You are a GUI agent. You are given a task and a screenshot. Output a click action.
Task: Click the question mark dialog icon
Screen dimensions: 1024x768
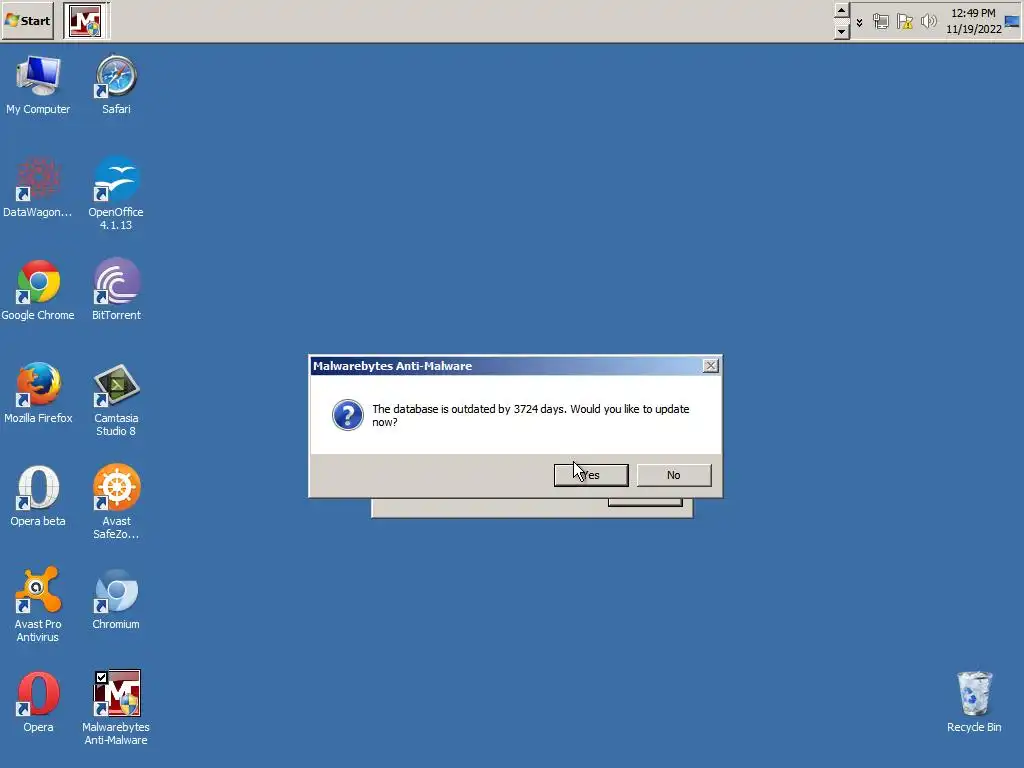[347, 415]
